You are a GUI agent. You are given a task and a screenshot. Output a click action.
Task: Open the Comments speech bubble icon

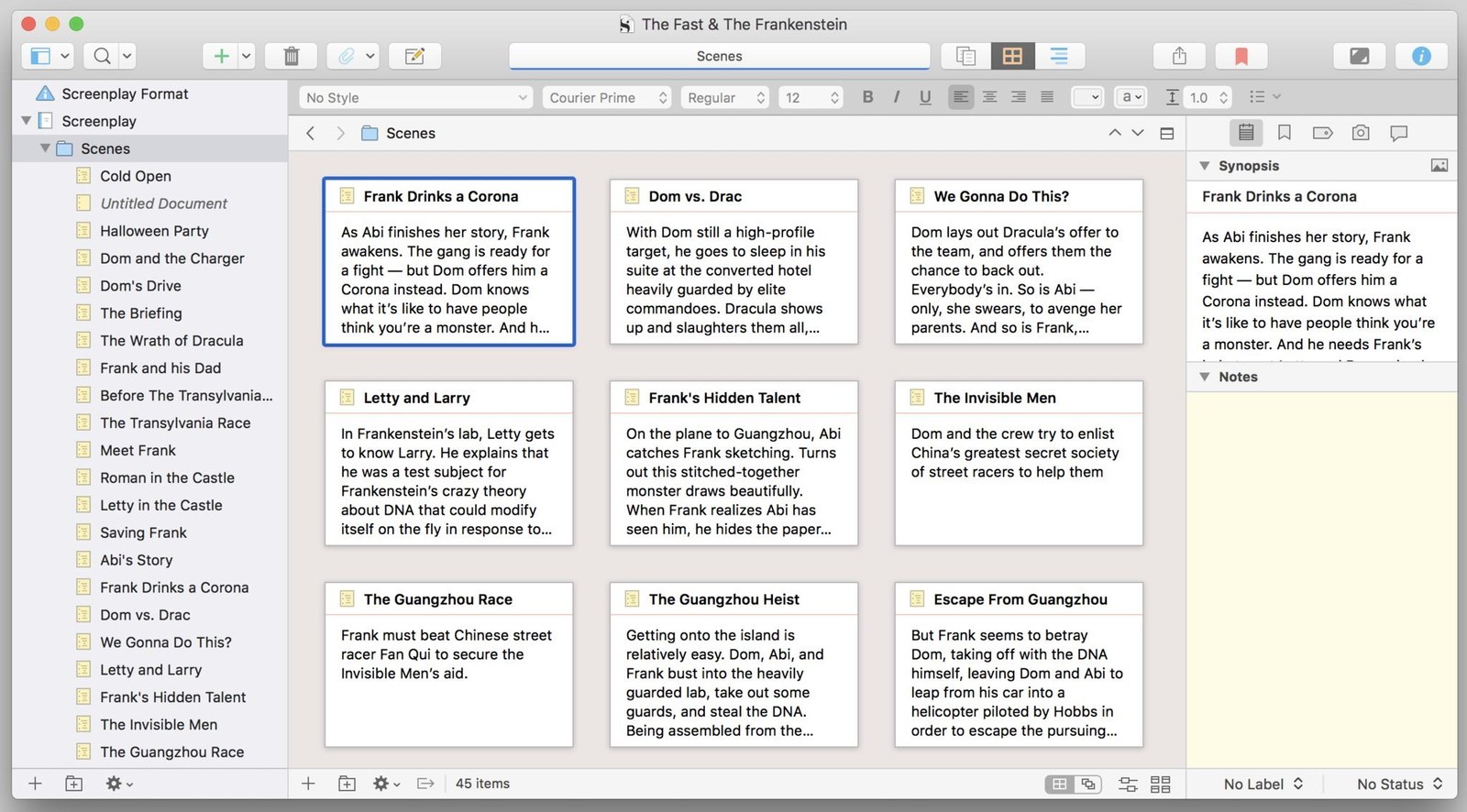point(1398,133)
